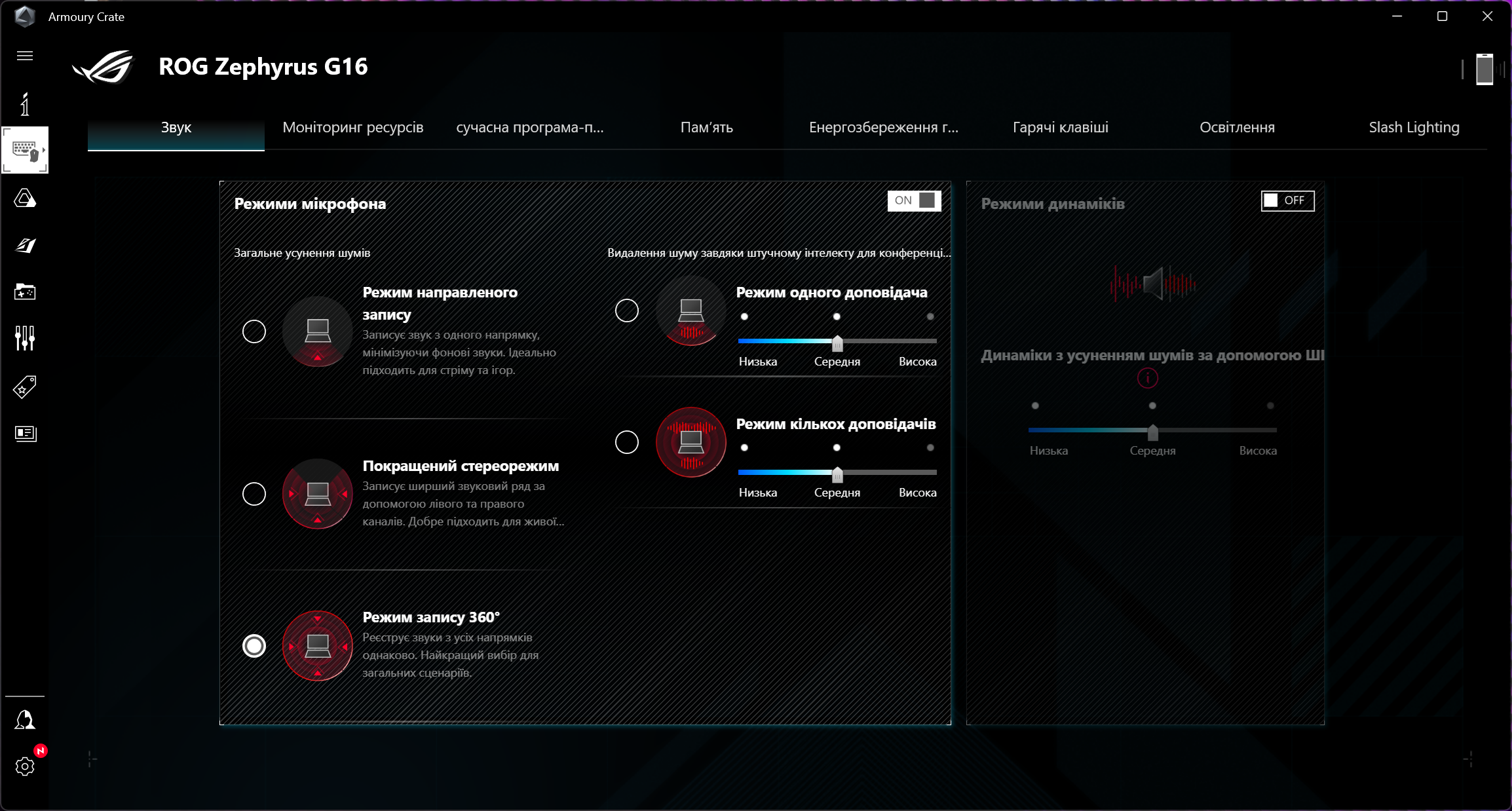Enable Режими динаміків with OFF switch
Image resolution: width=1512 pixels, height=811 pixels.
click(1287, 201)
